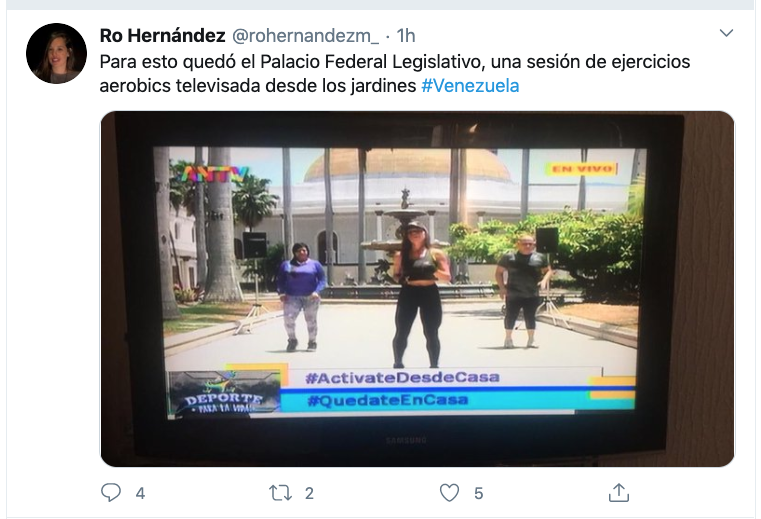Retweet this post using the arrows icon
The height and width of the screenshot is (519, 761).
pyautogui.click(x=281, y=493)
